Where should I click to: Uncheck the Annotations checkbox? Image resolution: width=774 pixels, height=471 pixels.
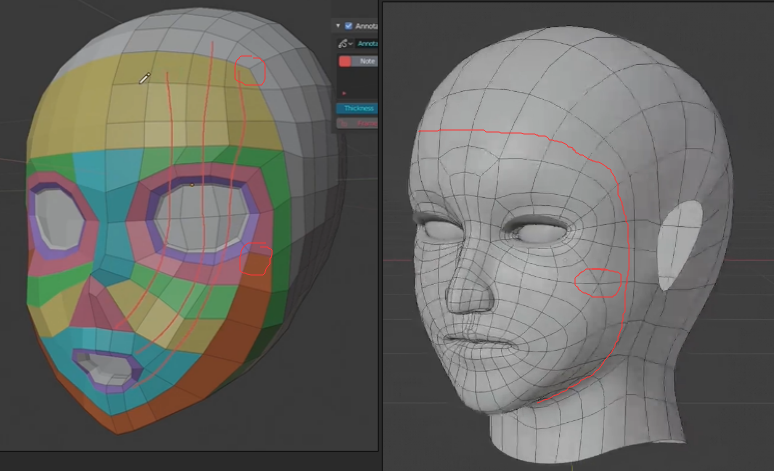pos(348,25)
